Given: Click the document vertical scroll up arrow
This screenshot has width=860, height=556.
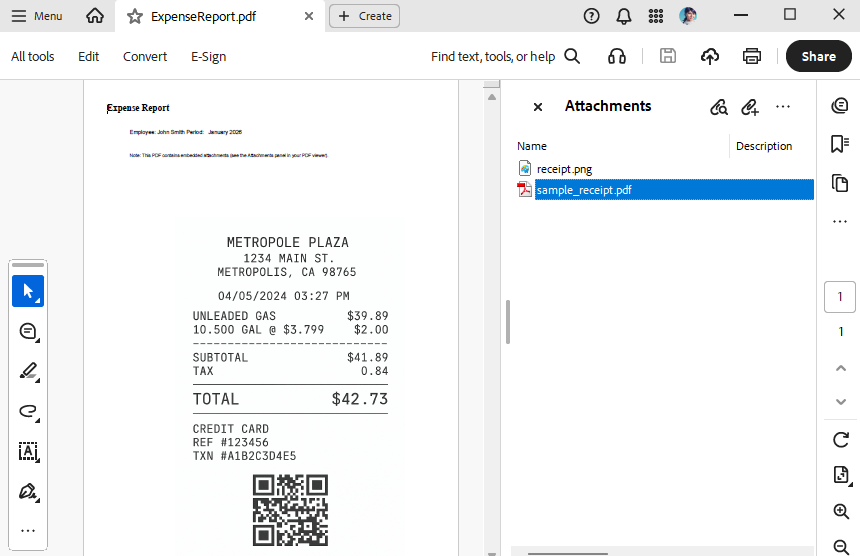Looking at the screenshot, I should coord(492,97).
